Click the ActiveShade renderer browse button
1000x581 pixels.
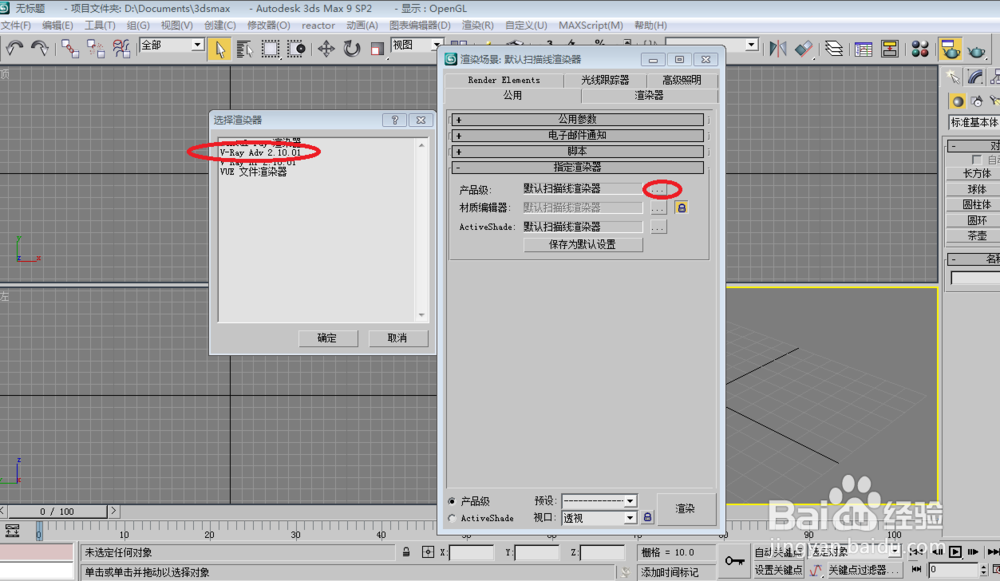[658, 227]
